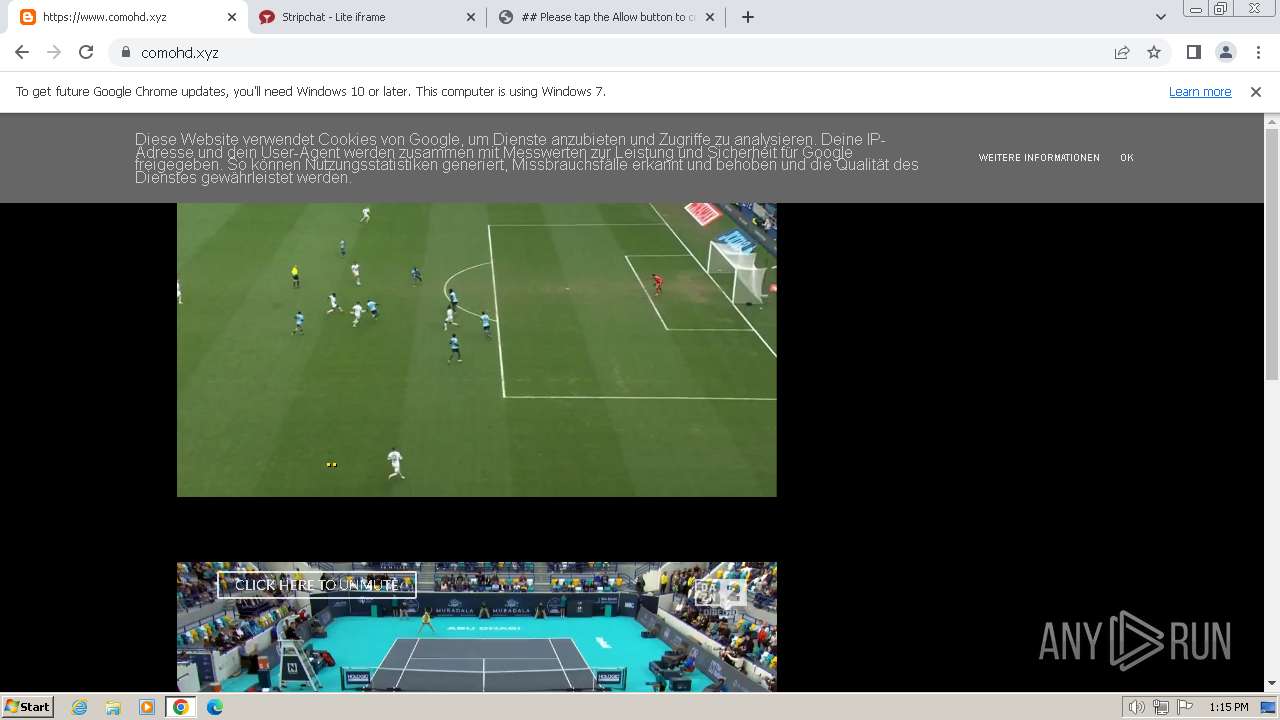Close the comohd.xyz tab

pyautogui.click(x=231, y=17)
